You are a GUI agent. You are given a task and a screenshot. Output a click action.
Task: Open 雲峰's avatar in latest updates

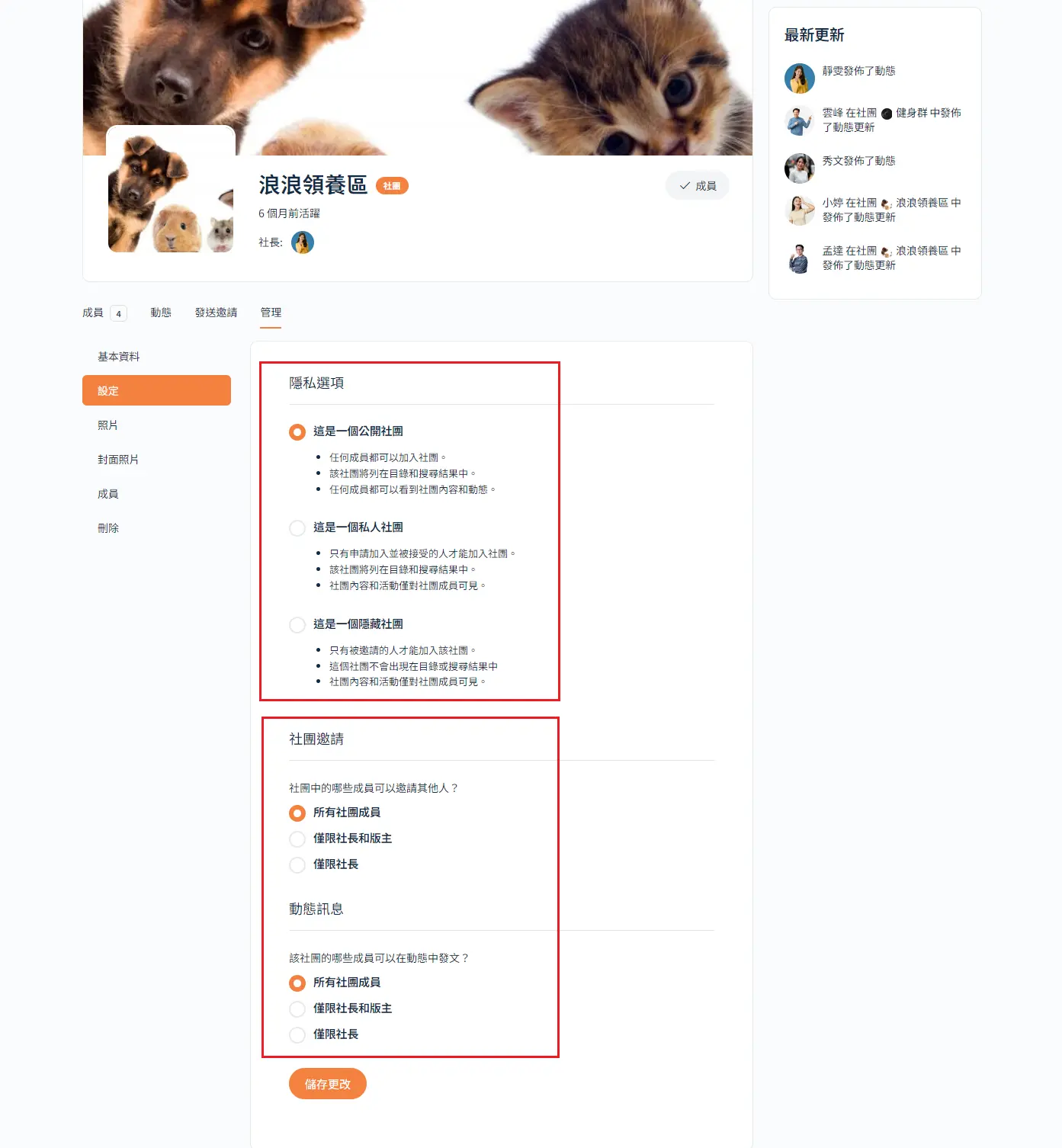pyautogui.click(x=799, y=120)
